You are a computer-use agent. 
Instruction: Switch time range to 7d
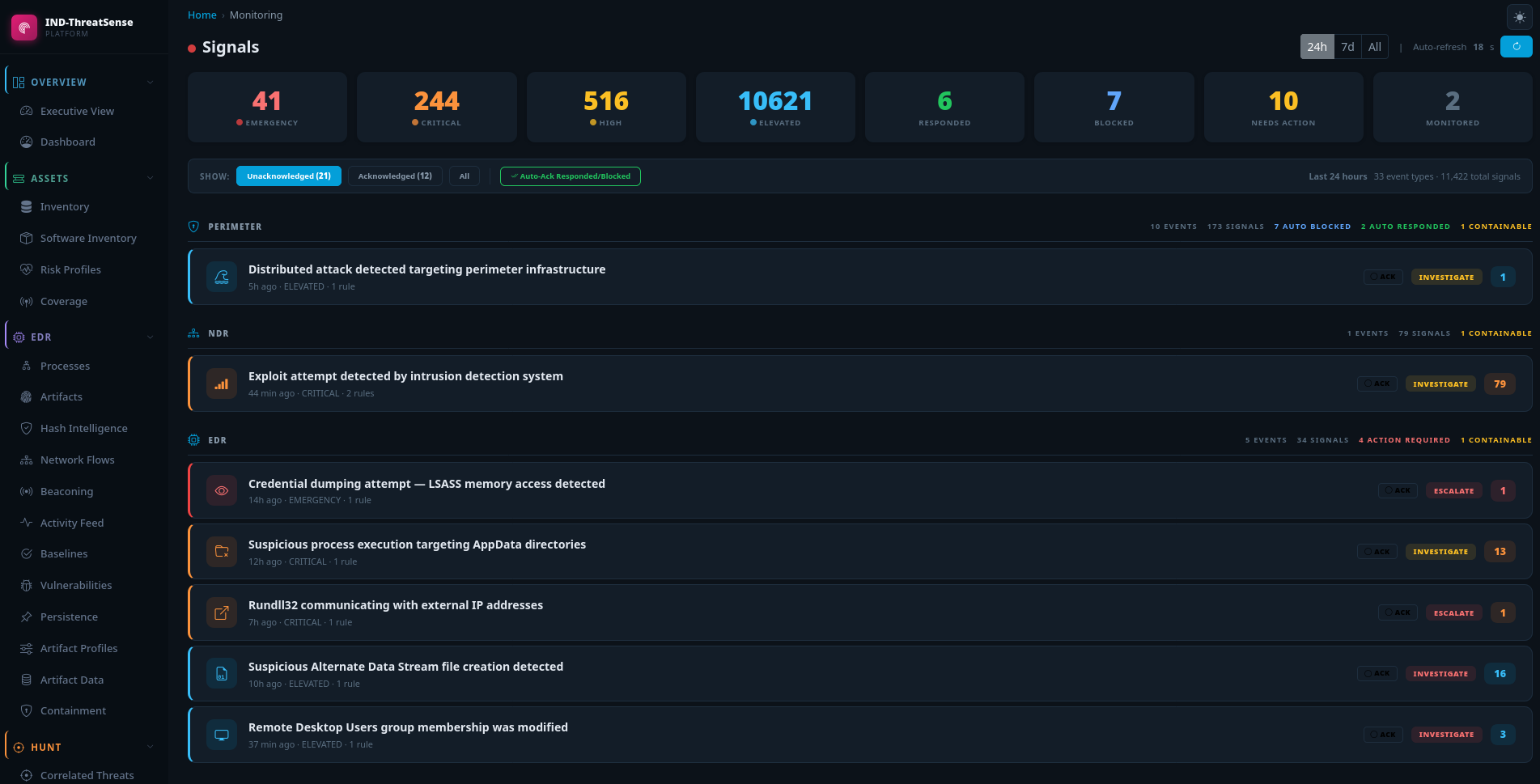tap(1347, 47)
